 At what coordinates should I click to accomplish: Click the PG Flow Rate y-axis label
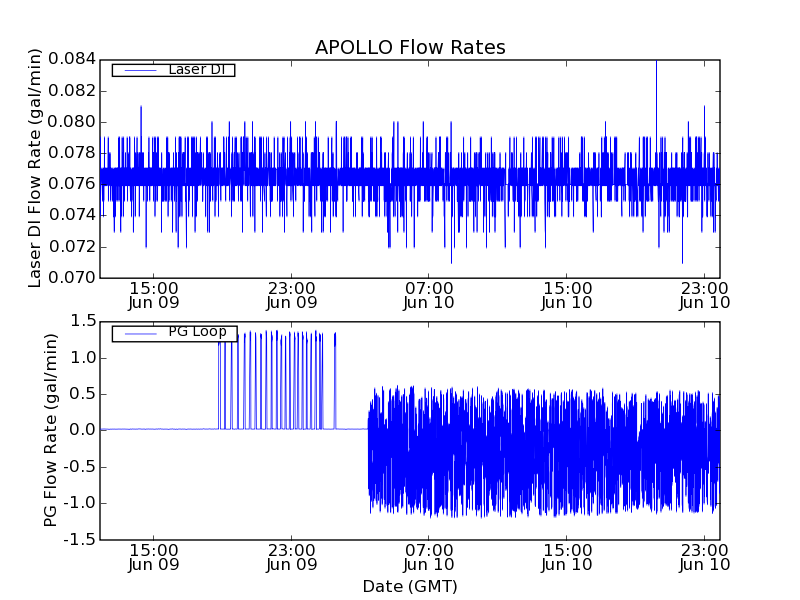[x=51, y=430]
